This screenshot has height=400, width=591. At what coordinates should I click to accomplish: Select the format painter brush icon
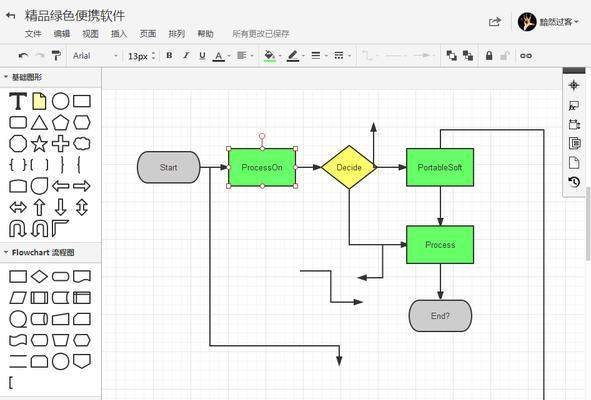pos(56,56)
